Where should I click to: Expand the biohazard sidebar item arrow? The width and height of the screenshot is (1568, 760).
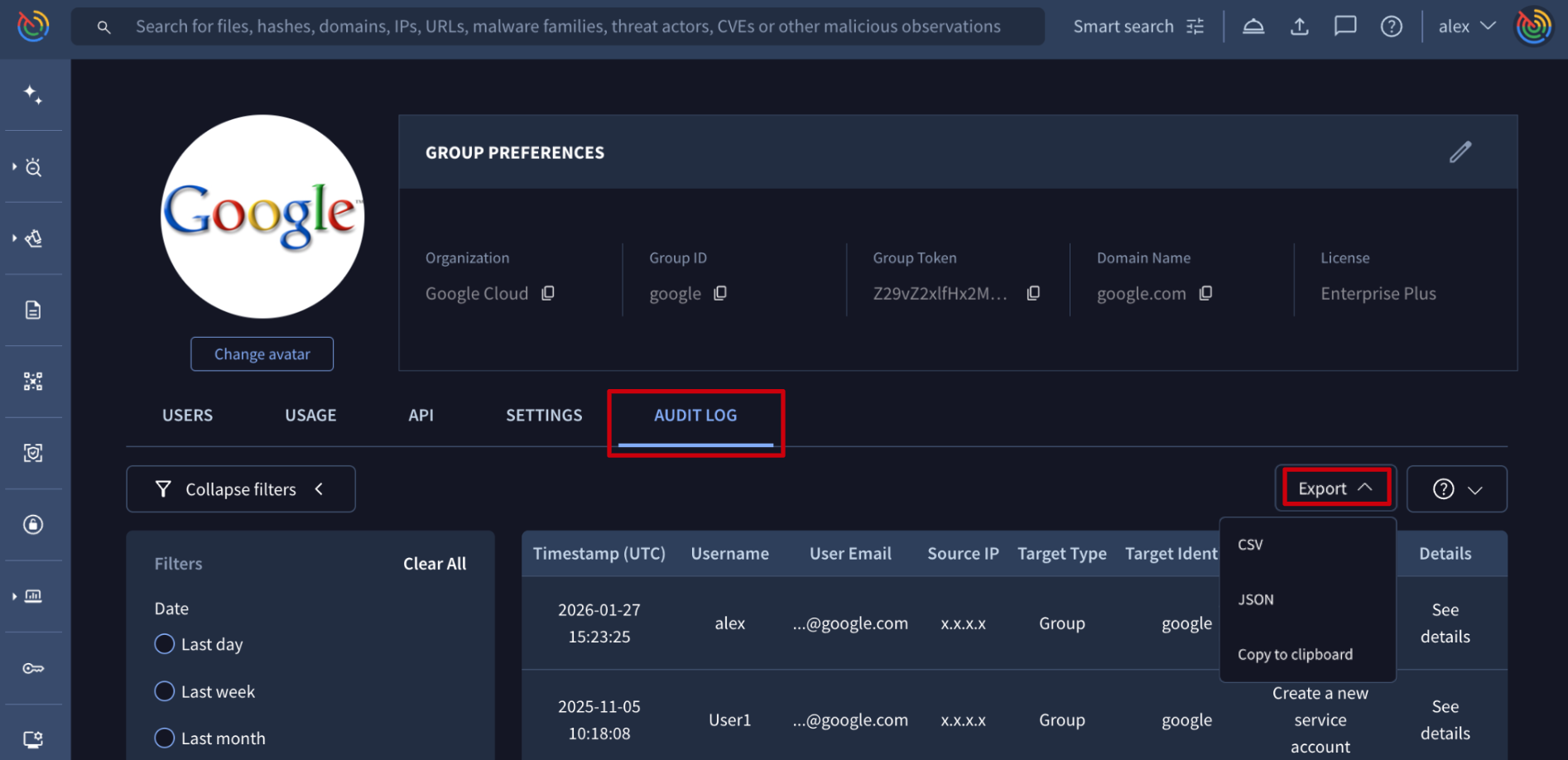point(14,238)
